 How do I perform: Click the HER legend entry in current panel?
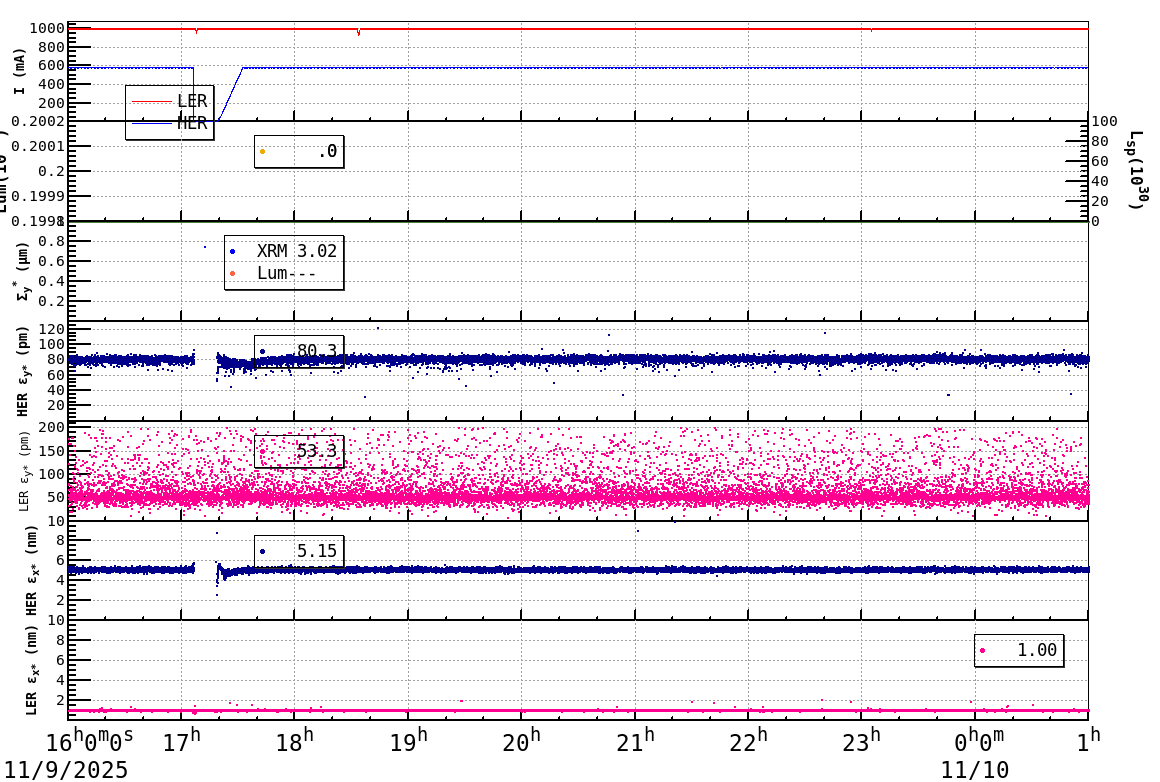tap(169, 124)
